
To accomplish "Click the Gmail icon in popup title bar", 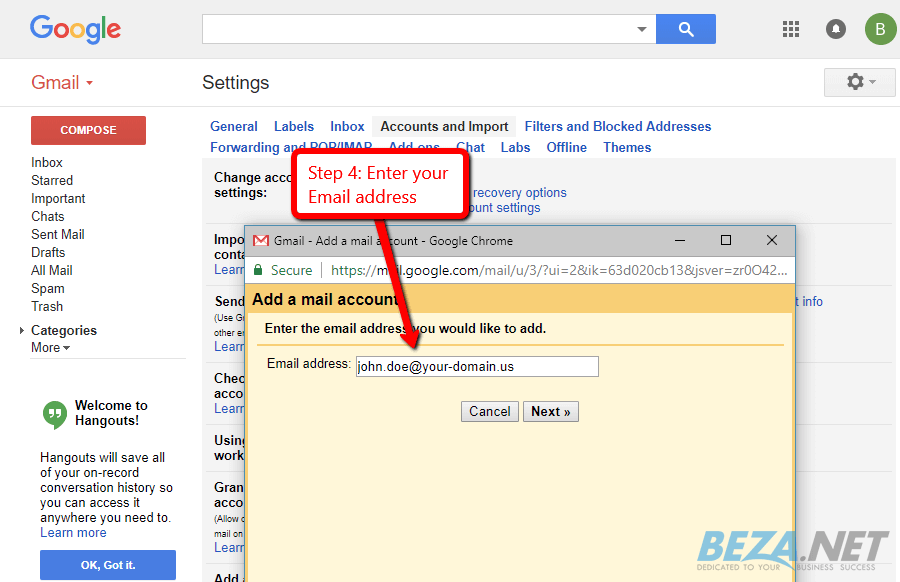I will (261, 240).
